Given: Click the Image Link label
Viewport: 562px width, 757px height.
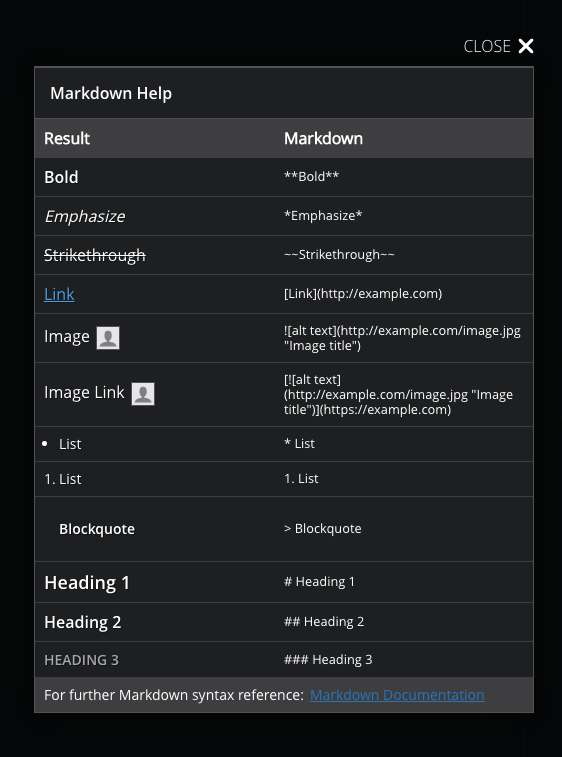Looking at the screenshot, I should [84, 393].
